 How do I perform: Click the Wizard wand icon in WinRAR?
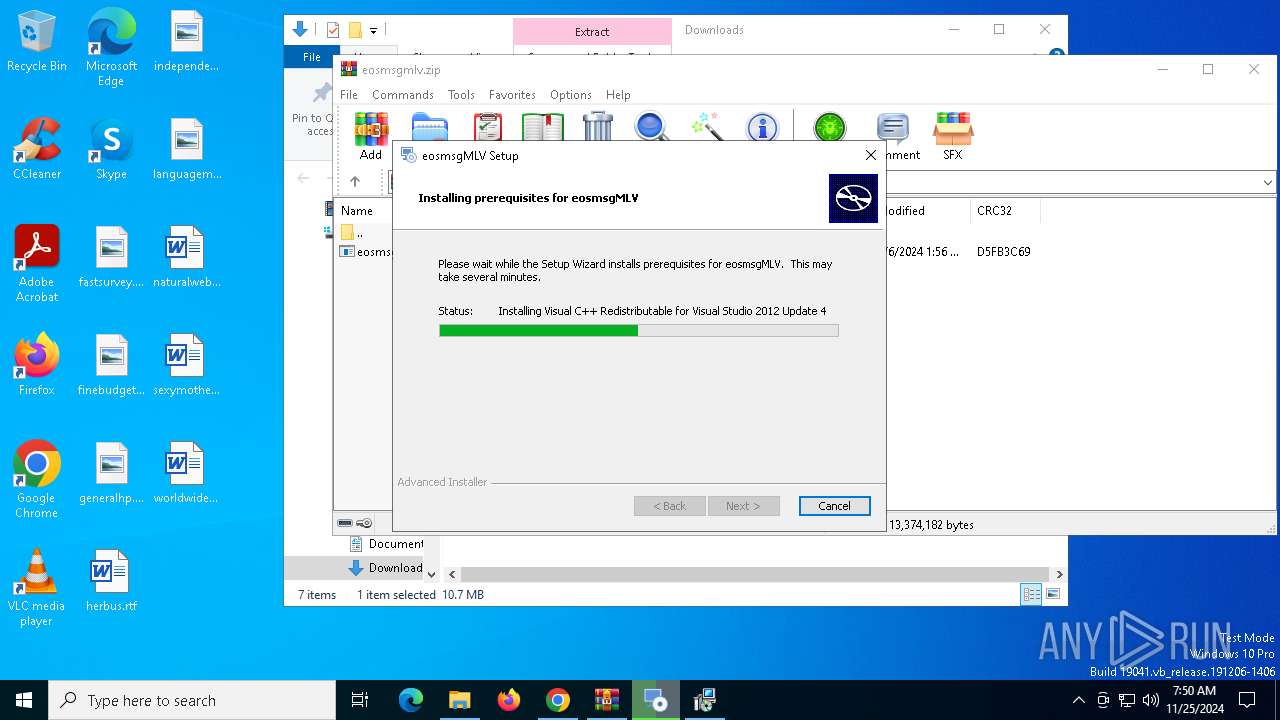pos(706,126)
